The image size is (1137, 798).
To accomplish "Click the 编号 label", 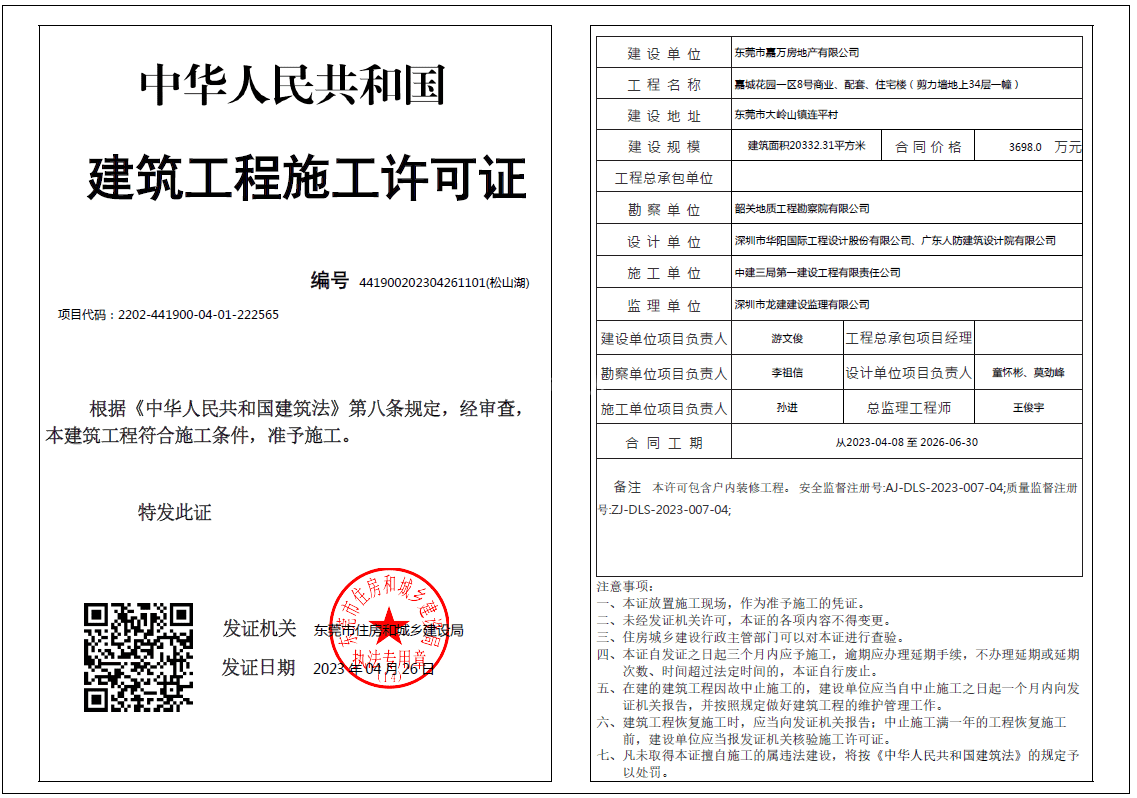I will (x=330, y=281).
